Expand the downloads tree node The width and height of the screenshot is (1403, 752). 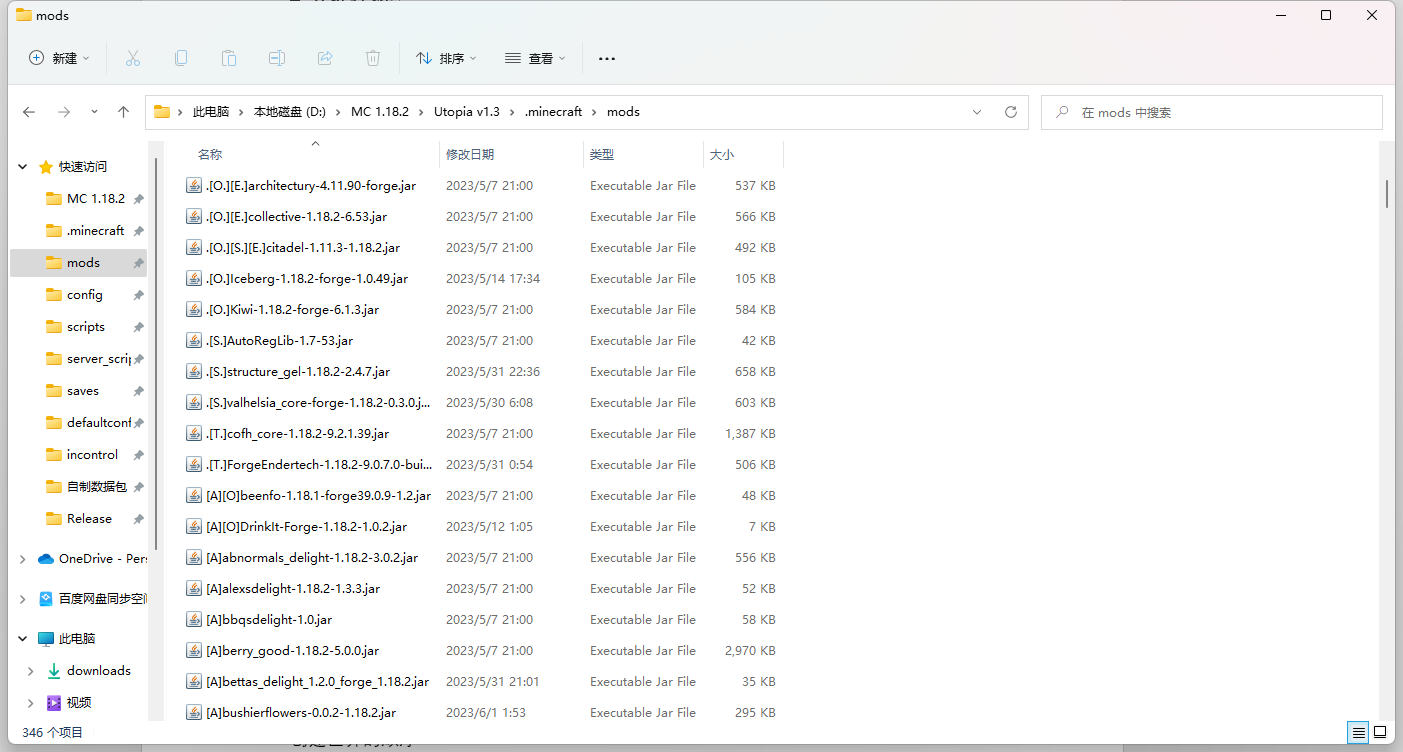tap(31, 671)
